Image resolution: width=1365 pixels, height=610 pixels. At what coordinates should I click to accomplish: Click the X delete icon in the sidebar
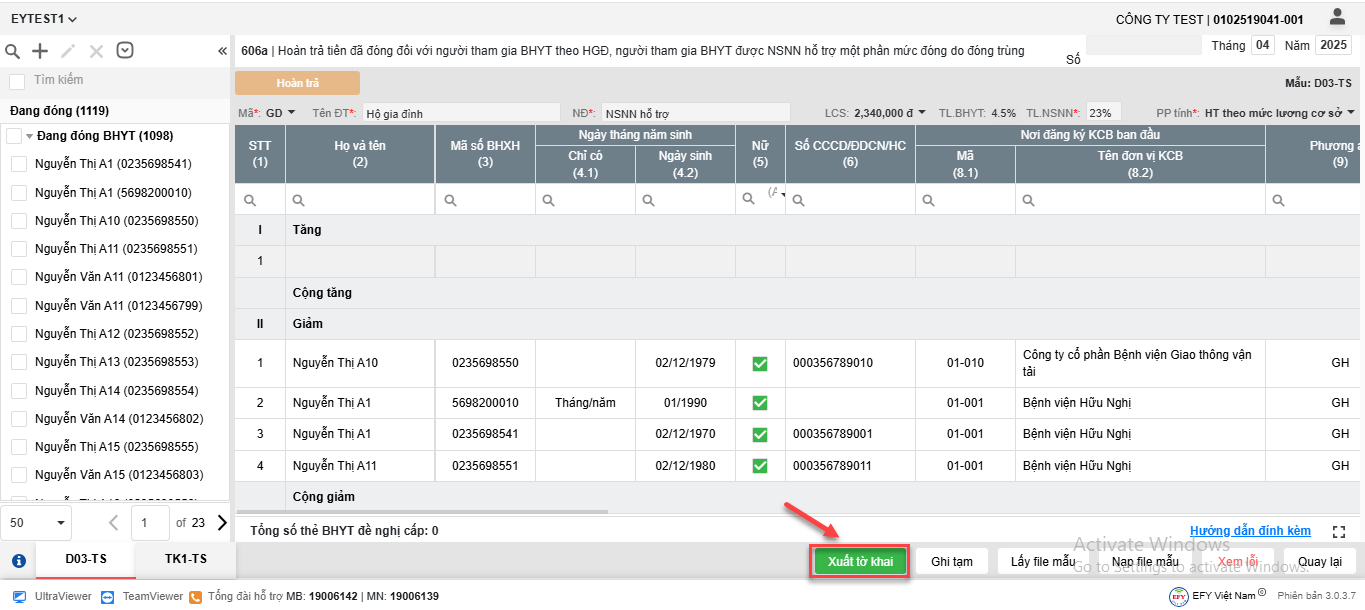pyautogui.click(x=96, y=51)
